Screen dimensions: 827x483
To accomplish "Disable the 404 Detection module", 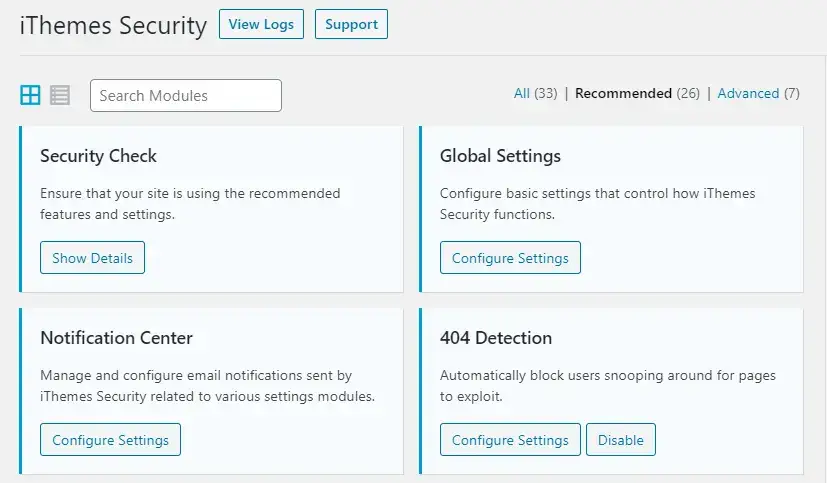I will [621, 440].
